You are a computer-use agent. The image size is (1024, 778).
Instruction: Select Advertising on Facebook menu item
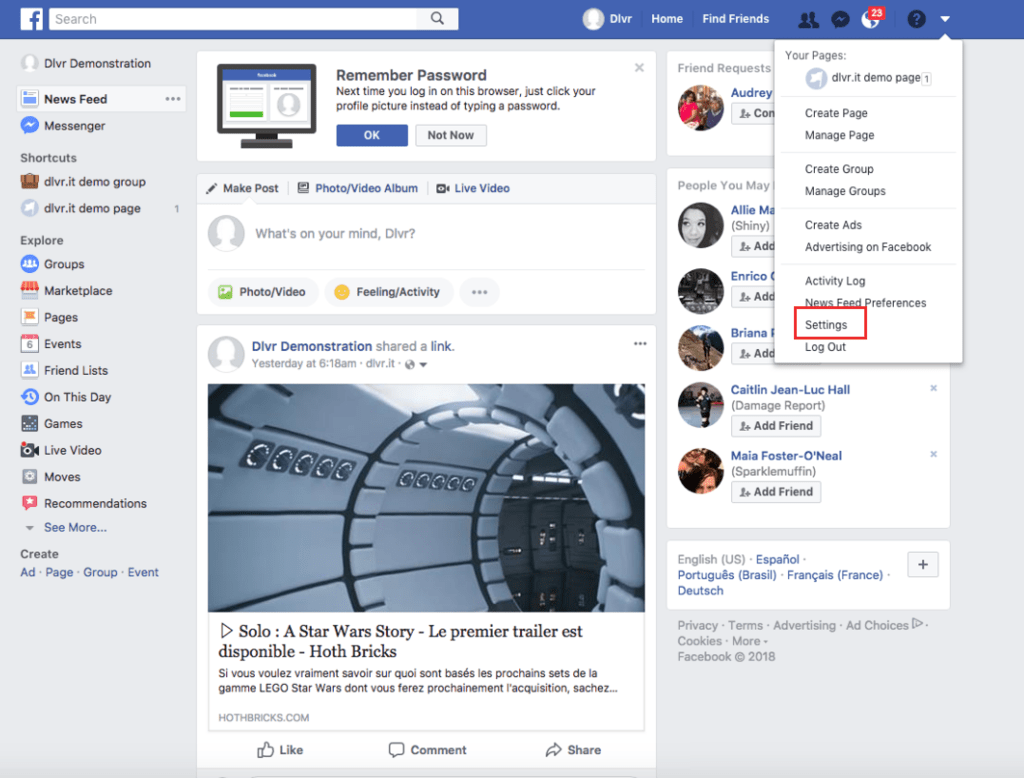pyautogui.click(x=868, y=247)
